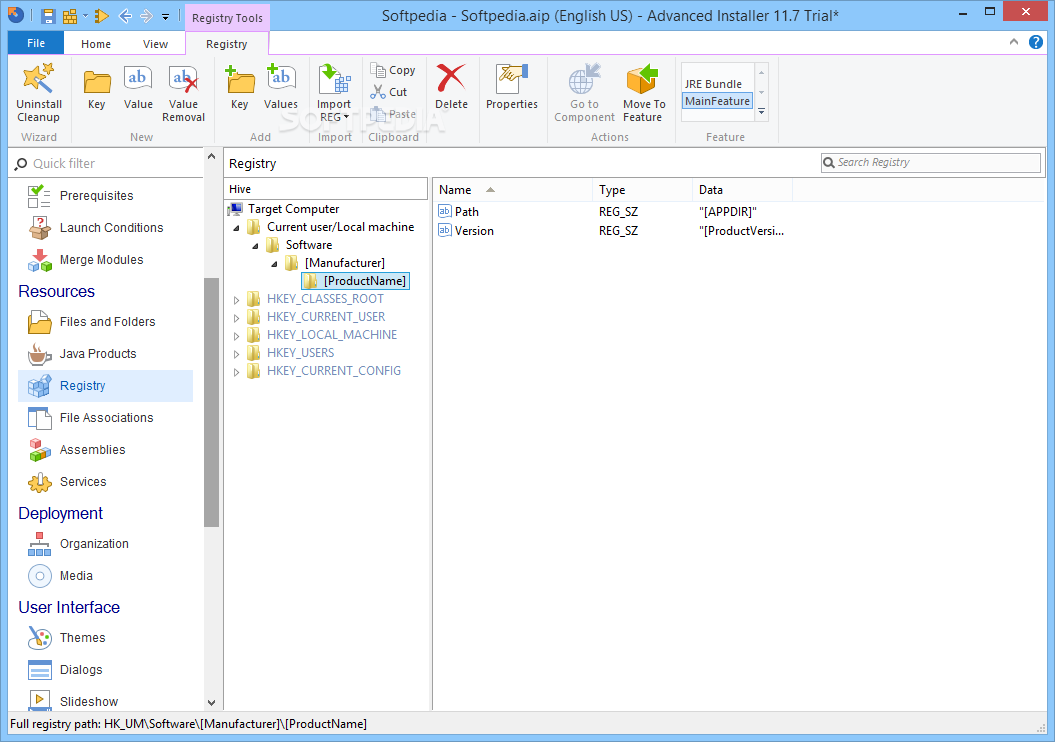Expand the HKEY_USERS hive

[x=236, y=354]
